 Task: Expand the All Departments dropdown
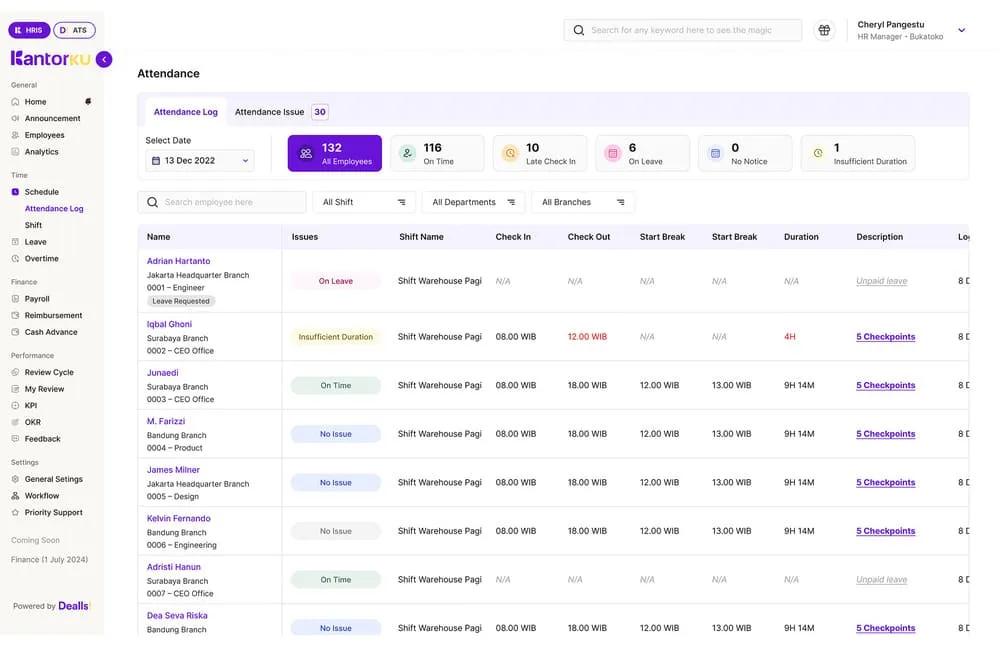point(473,201)
